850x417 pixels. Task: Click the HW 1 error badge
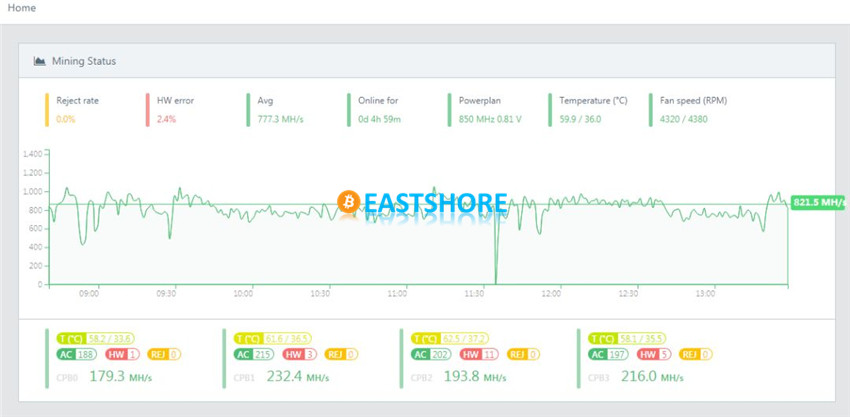pos(123,355)
